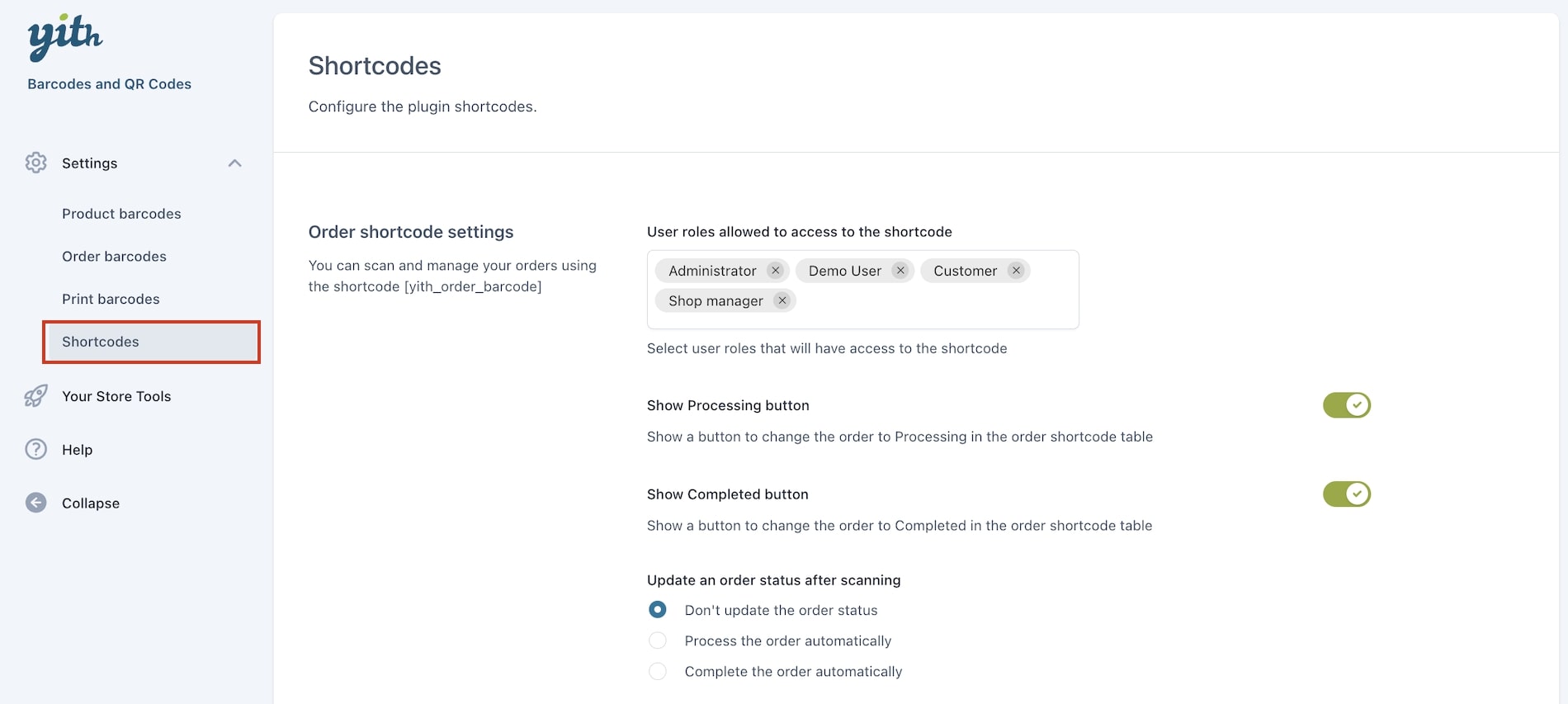1568x704 pixels.
Task: Click the YITH logo
Action: (65, 37)
